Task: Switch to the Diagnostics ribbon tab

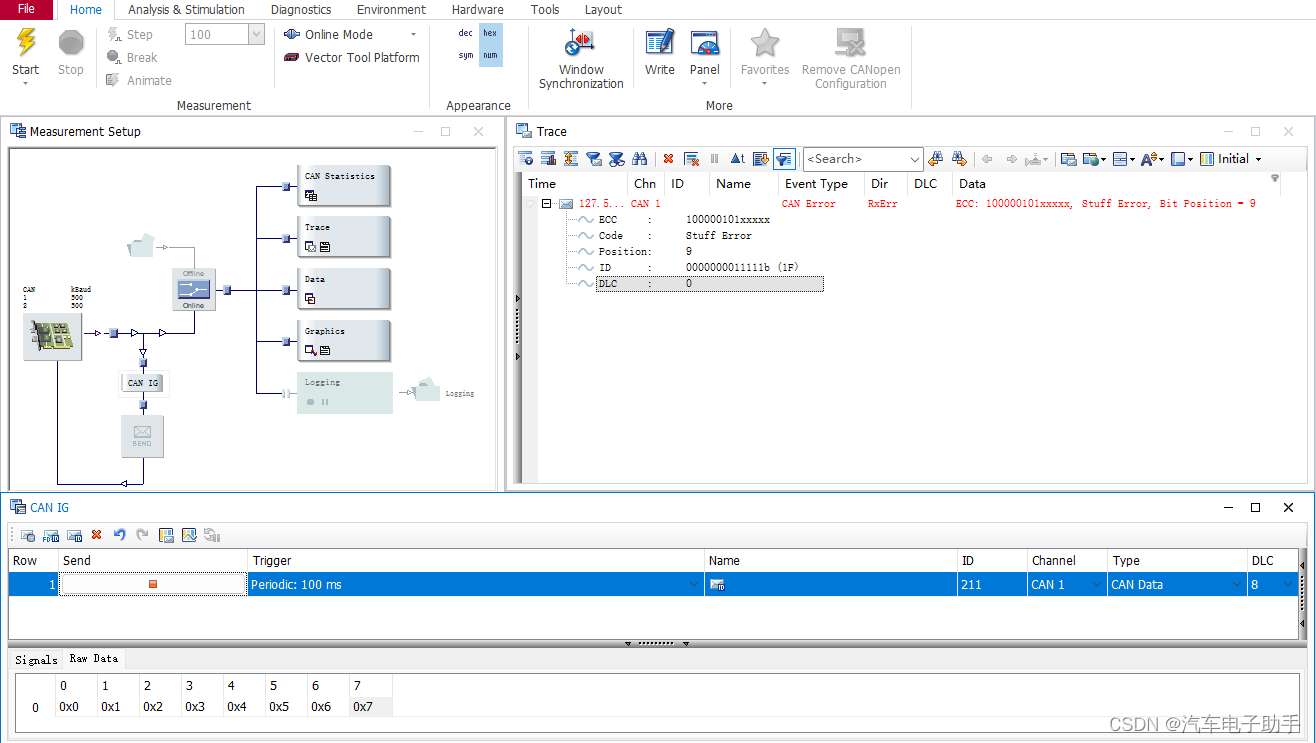Action: pos(301,10)
